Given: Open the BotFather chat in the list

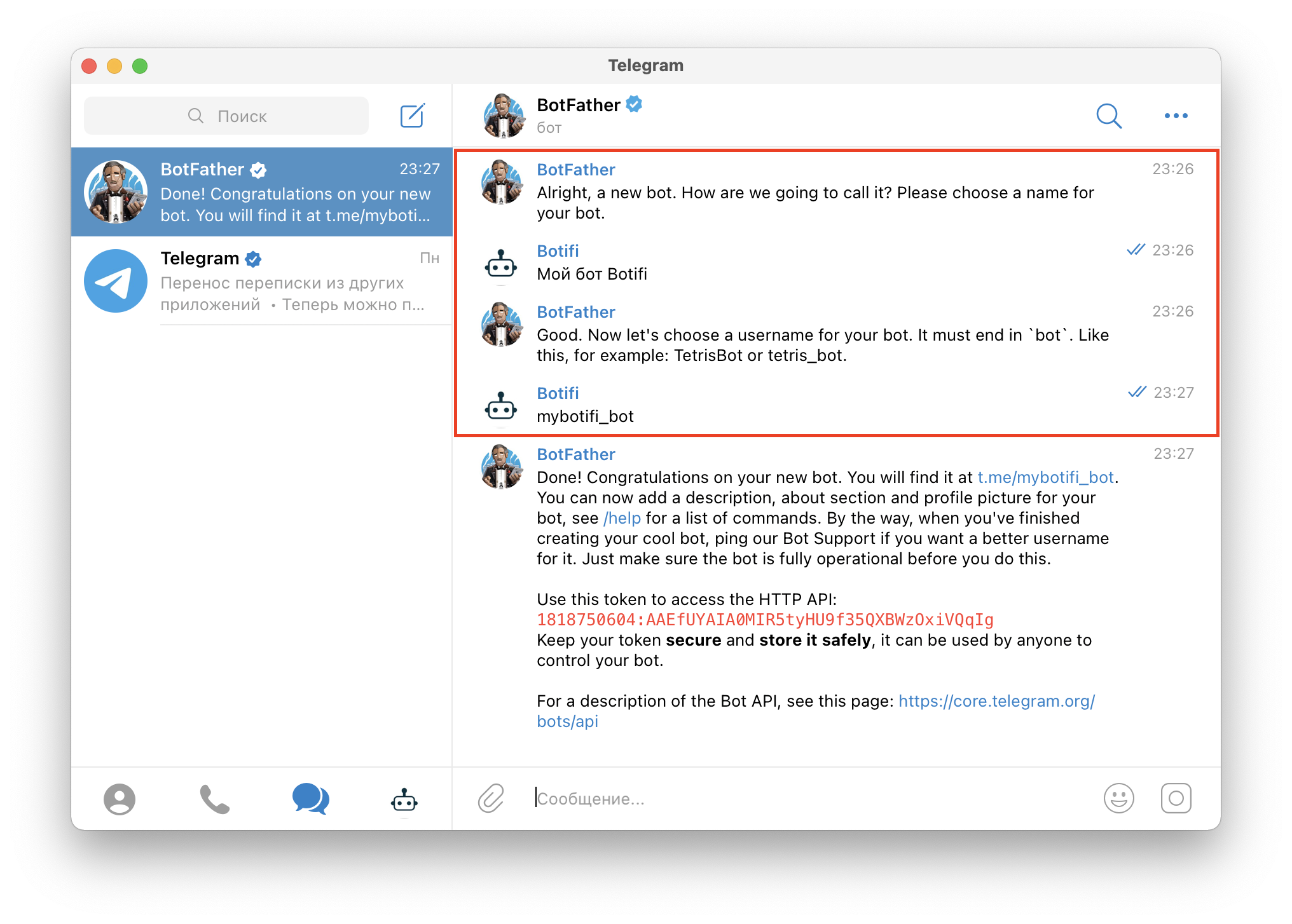Looking at the screenshot, I should (x=262, y=192).
